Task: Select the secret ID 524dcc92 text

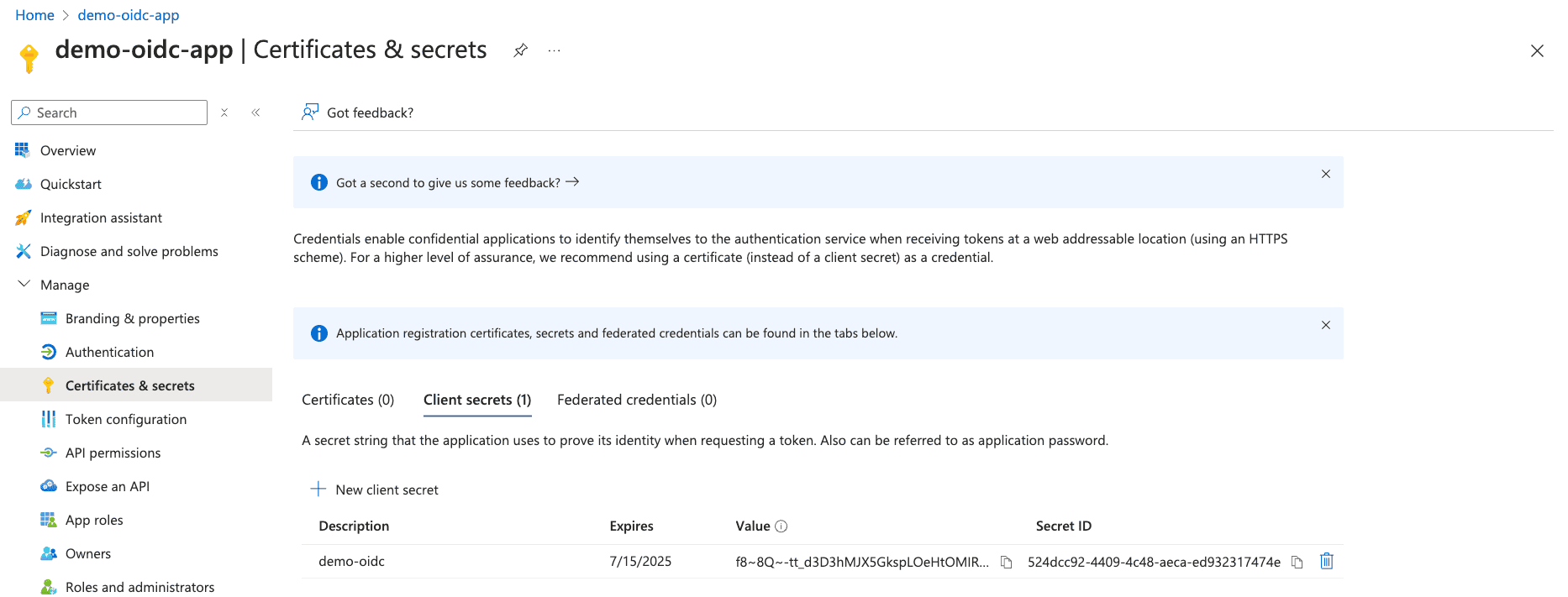Action: [x=1154, y=562]
